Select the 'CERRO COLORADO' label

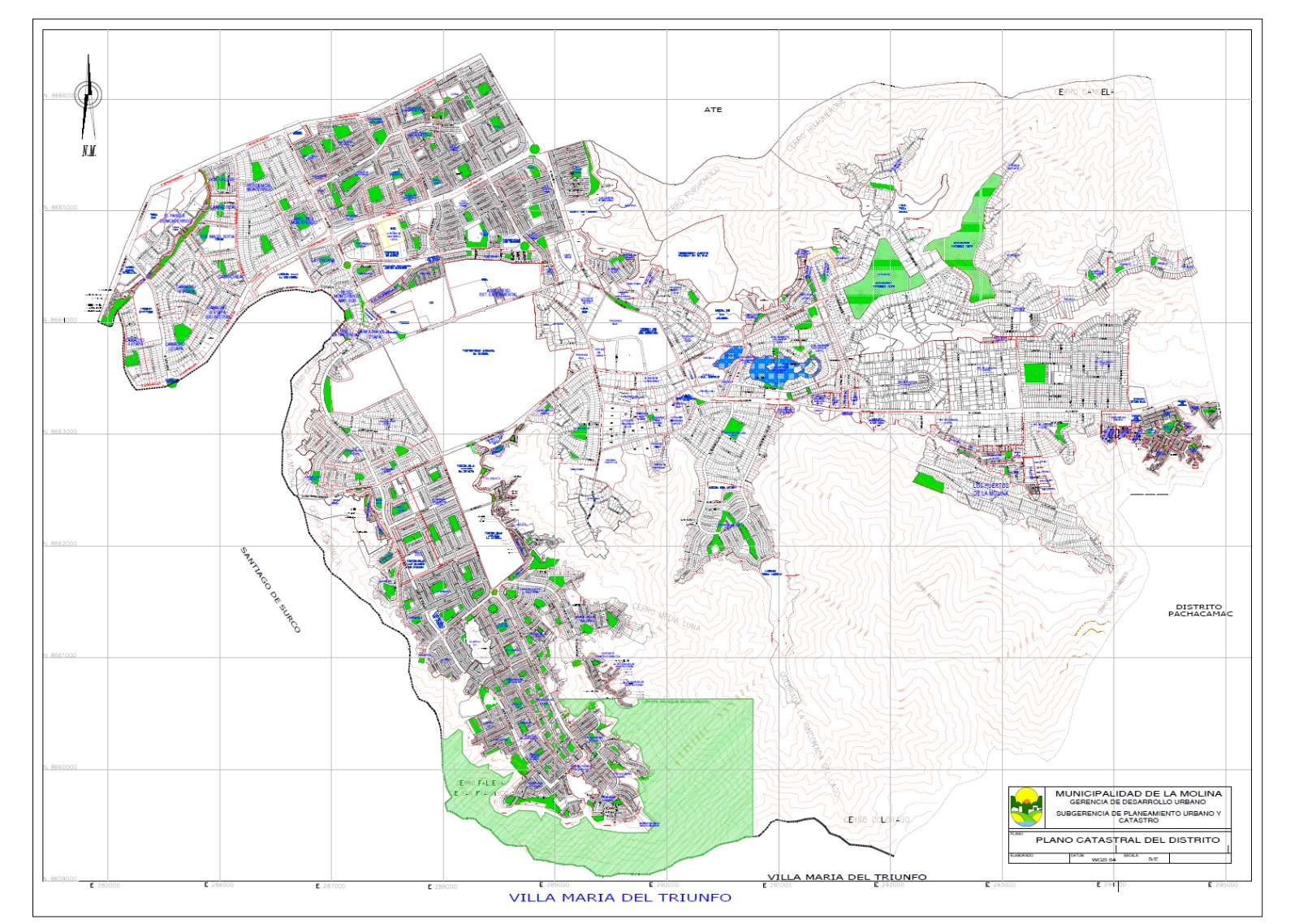pos(877,820)
